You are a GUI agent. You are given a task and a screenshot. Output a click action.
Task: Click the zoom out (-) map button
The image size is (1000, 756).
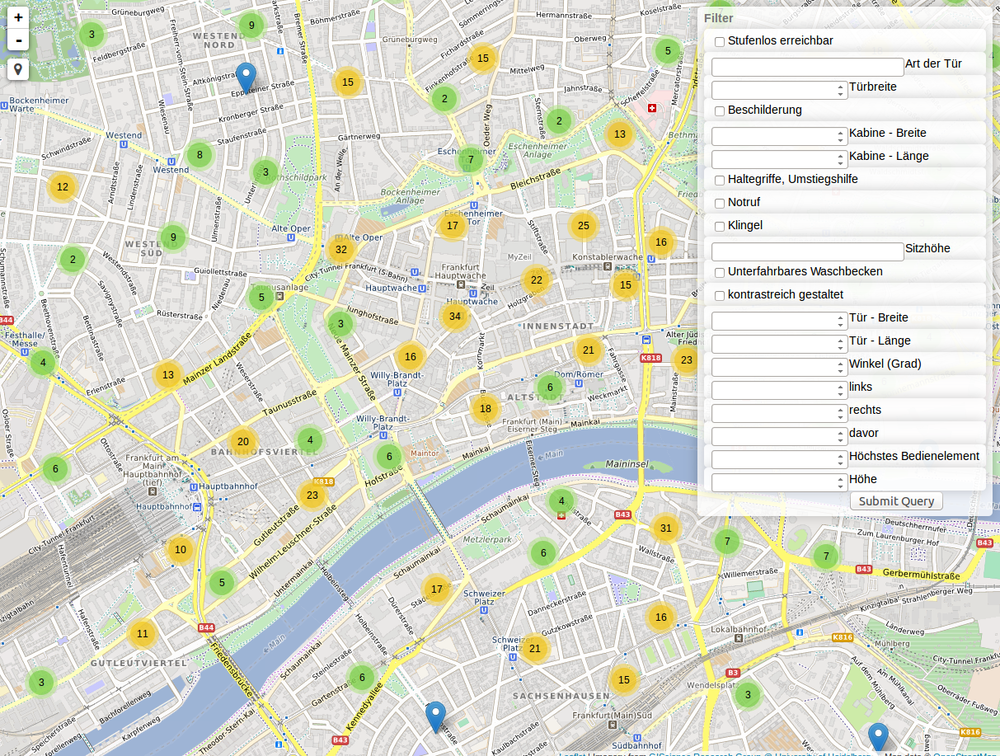18,40
